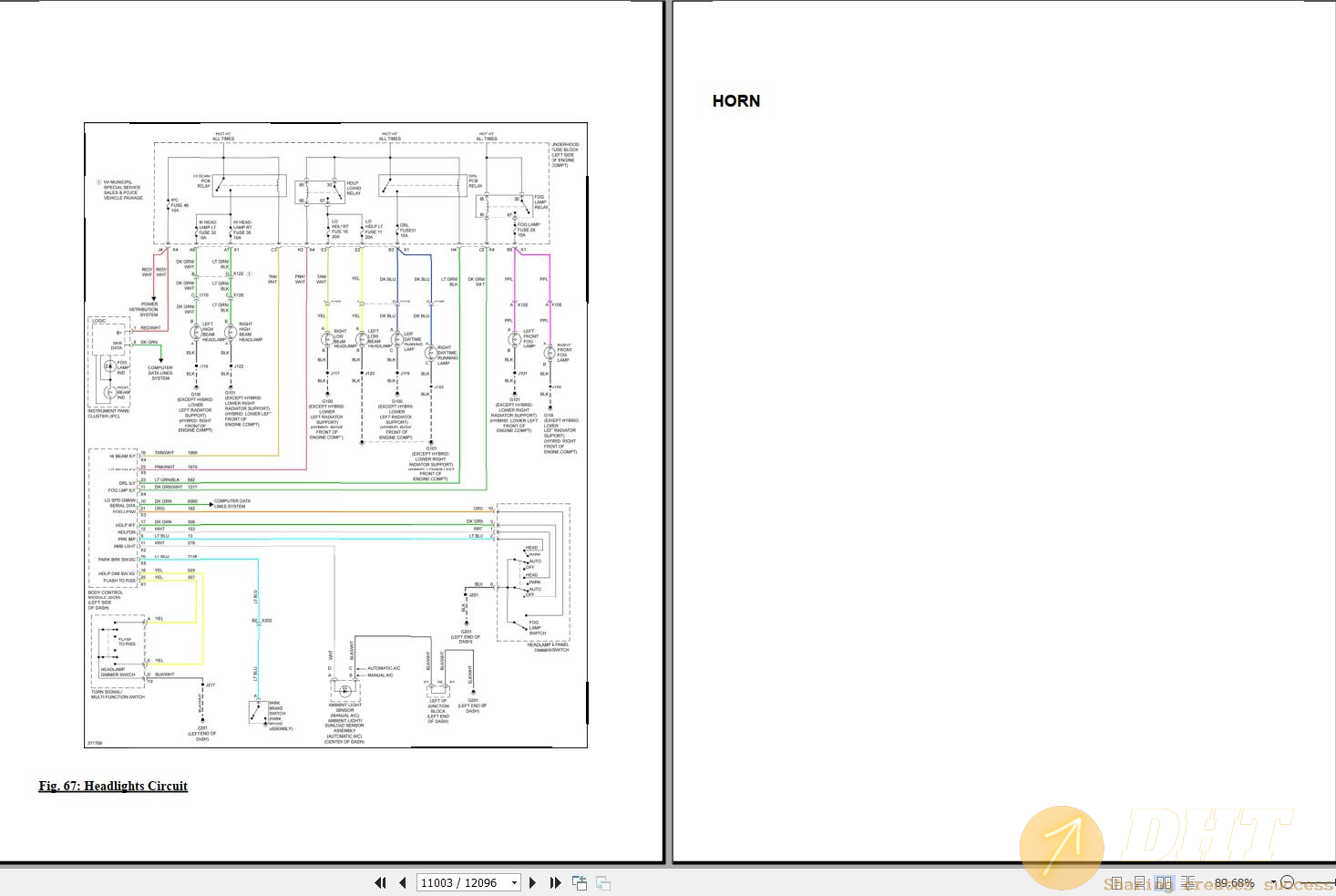Click the 89.68% zoom value
Screen dimensions: 1336x896
(1234, 883)
